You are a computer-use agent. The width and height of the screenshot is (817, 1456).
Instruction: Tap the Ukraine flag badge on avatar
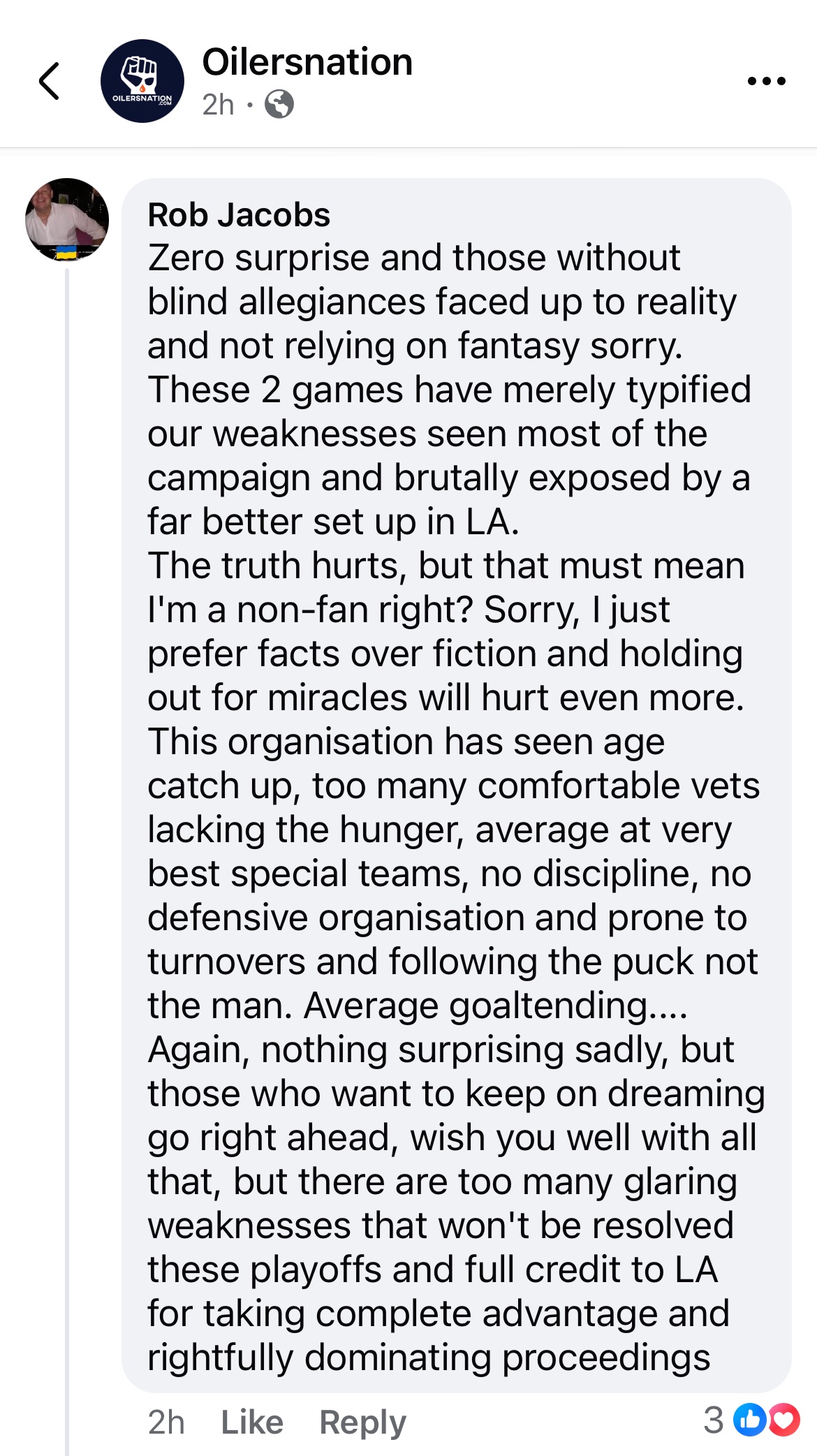click(x=66, y=252)
